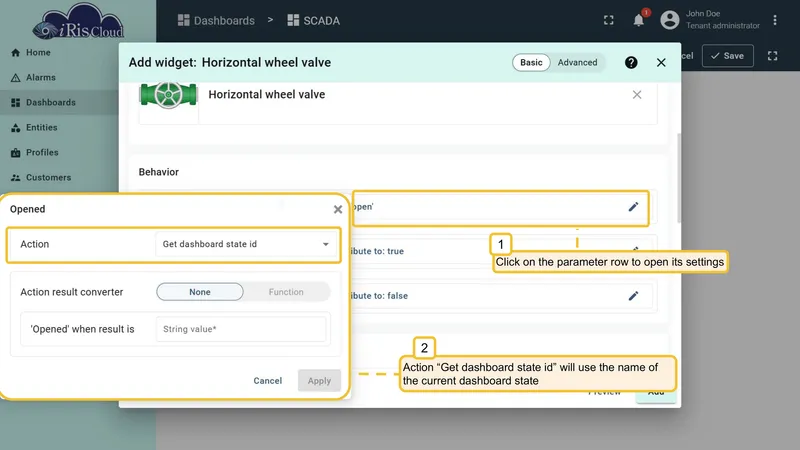The image size is (800, 450).
Task: Click the Dashboards breadcrumb link
Action: [x=224, y=20]
